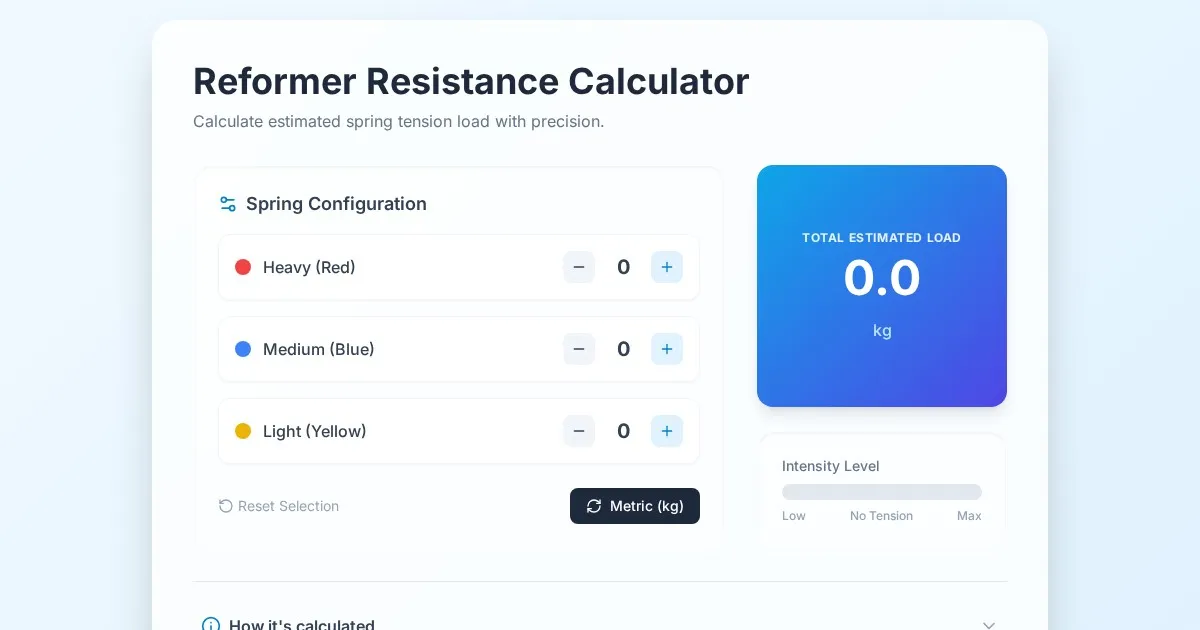Toggle units with Metric (kg) button
The width and height of the screenshot is (1200, 630).
[635, 506]
